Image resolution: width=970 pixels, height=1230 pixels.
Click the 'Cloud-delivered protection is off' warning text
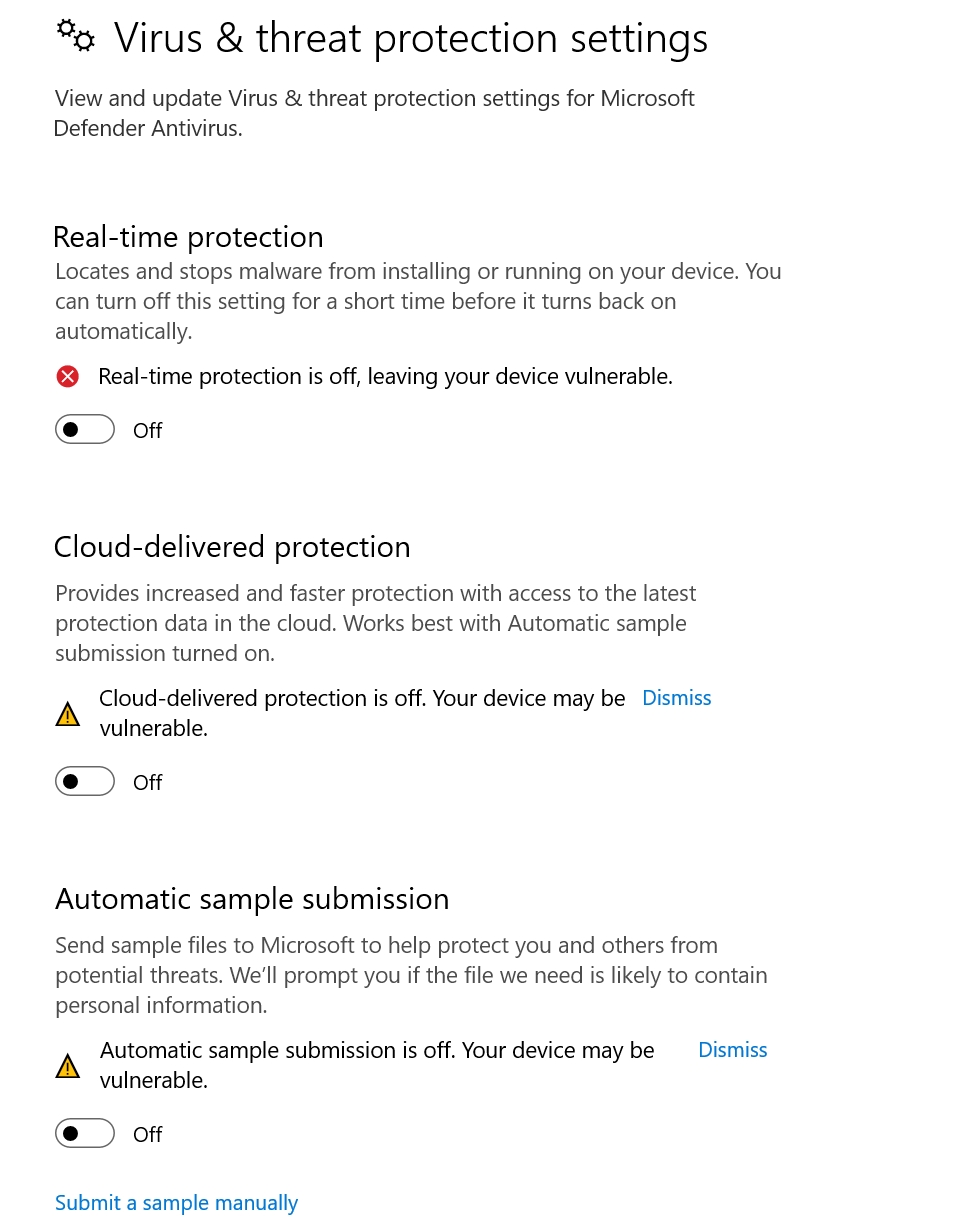click(x=362, y=698)
